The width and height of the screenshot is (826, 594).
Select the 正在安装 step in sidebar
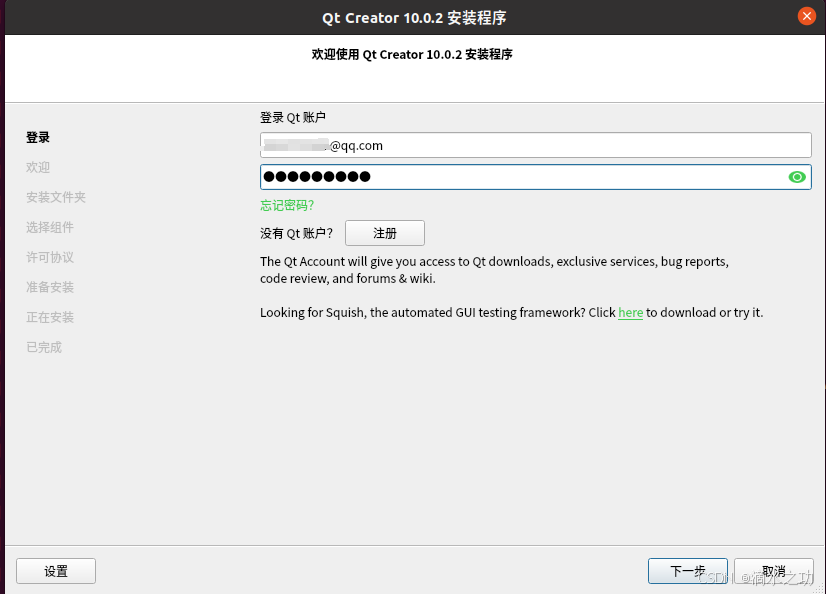coord(50,317)
